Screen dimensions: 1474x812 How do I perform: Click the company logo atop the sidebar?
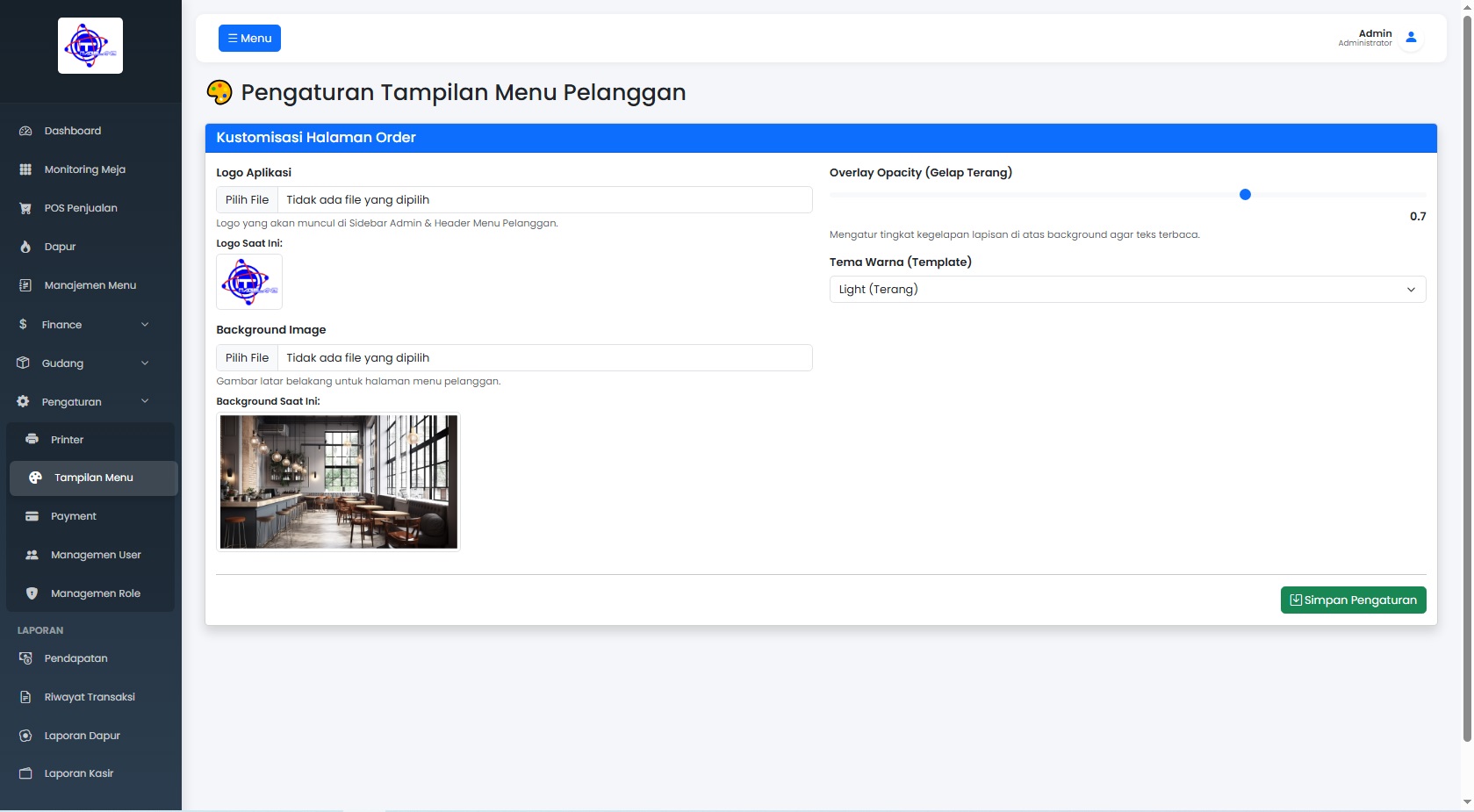(x=90, y=46)
